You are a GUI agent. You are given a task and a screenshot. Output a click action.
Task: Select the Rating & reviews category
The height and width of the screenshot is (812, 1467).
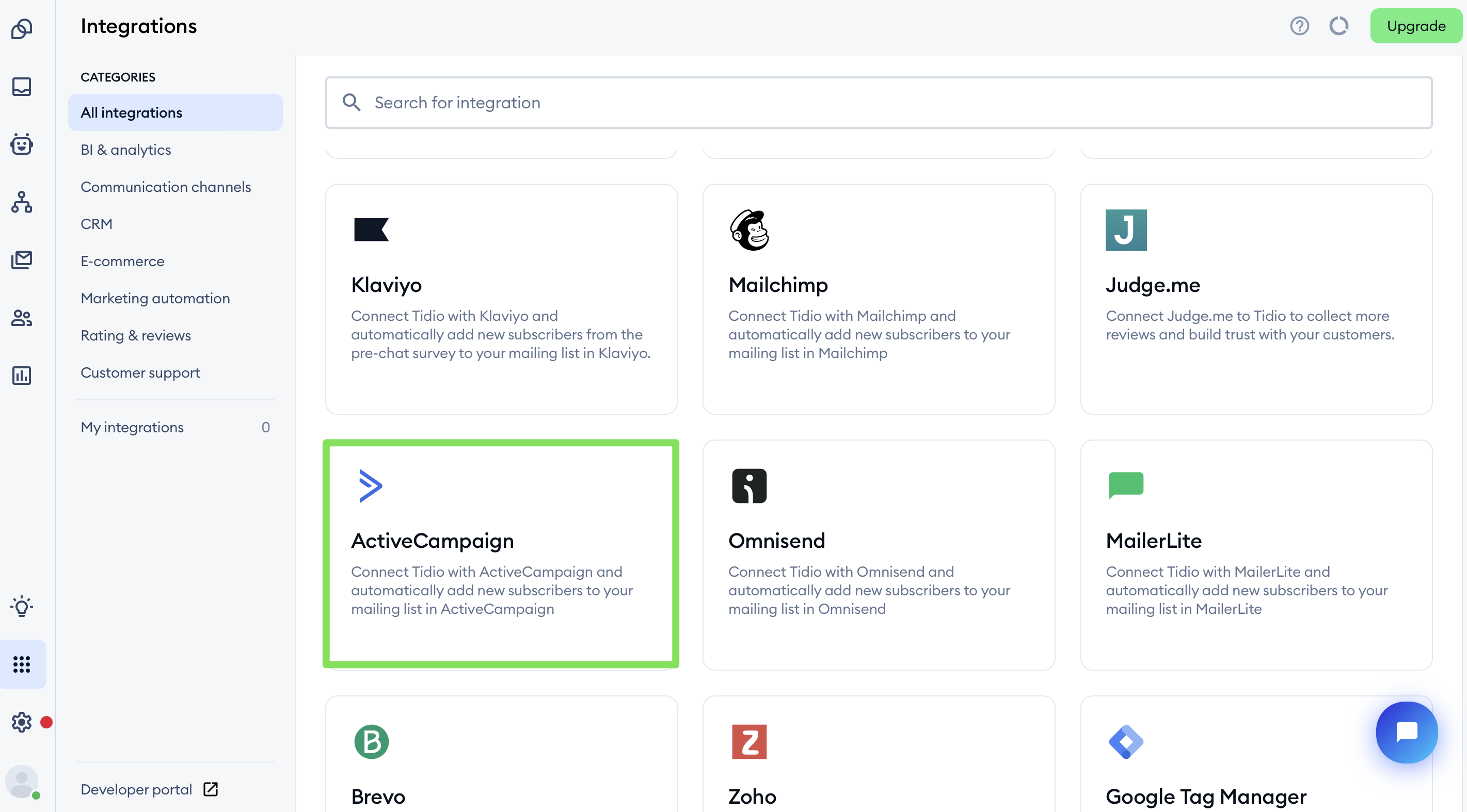pyautogui.click(x=136, y=335)
